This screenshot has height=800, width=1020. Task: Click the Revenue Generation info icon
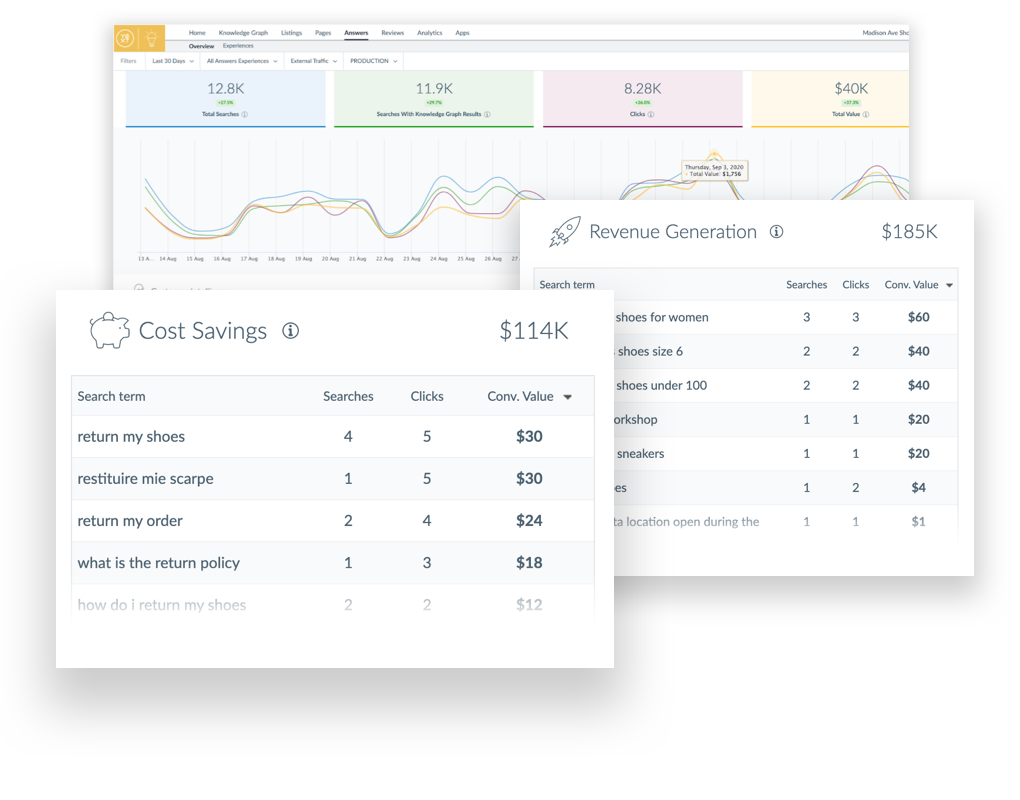point(776,232)
